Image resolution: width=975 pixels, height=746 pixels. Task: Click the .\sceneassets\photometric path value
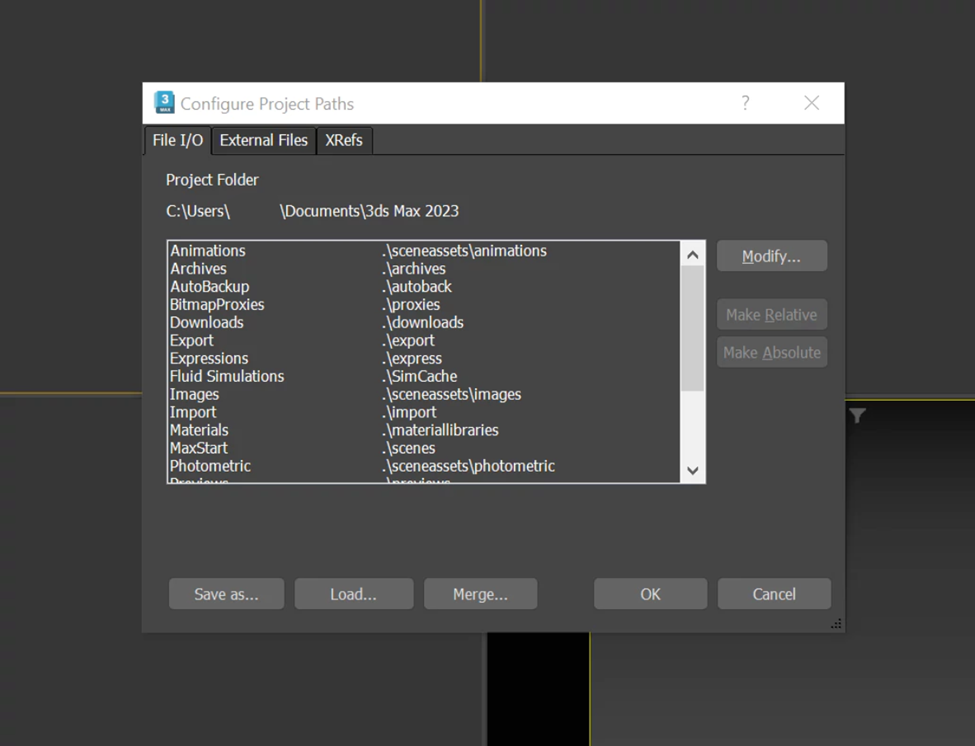pos(468,466)
